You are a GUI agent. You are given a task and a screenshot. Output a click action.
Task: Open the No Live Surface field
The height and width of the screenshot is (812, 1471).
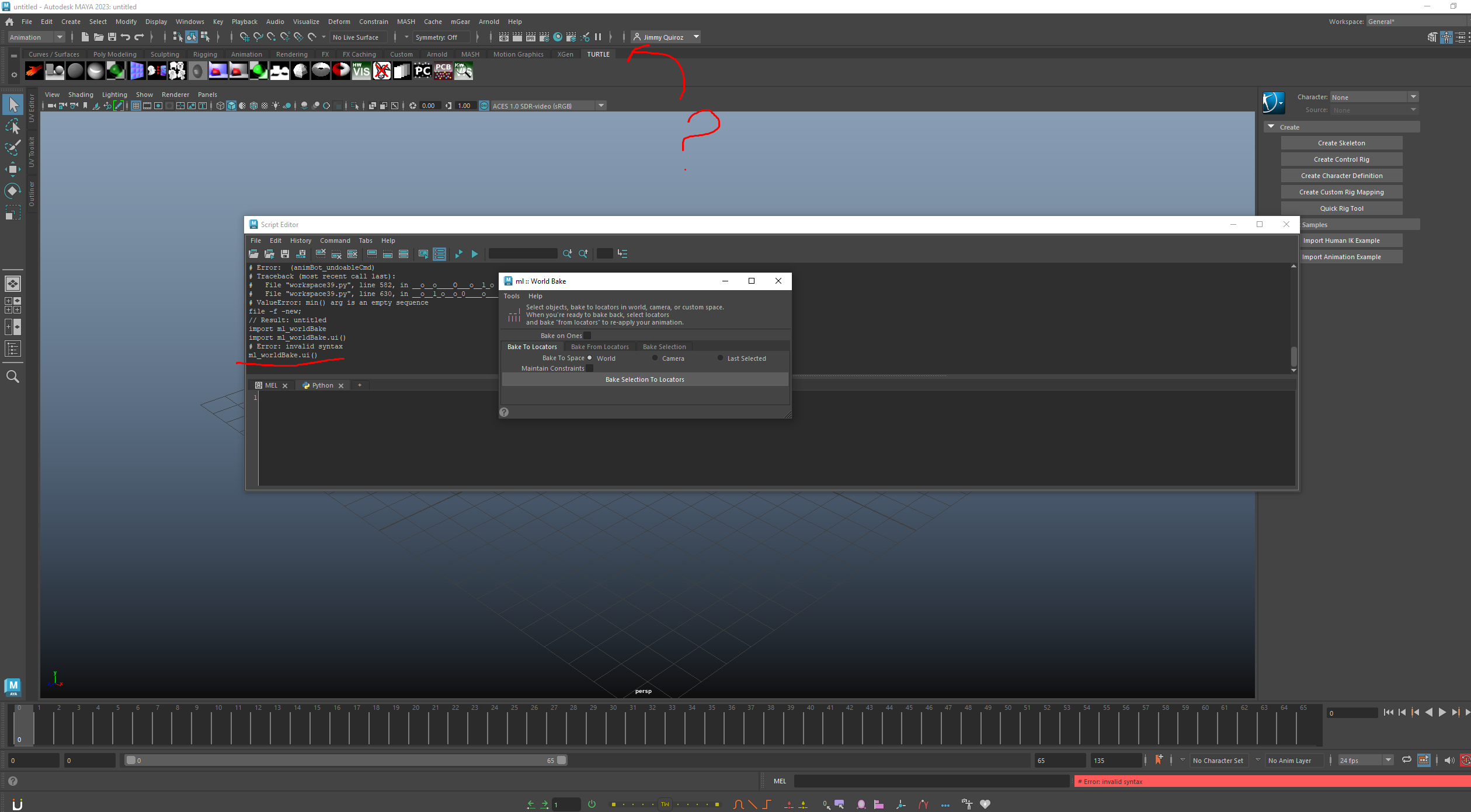tap(359, 37)
